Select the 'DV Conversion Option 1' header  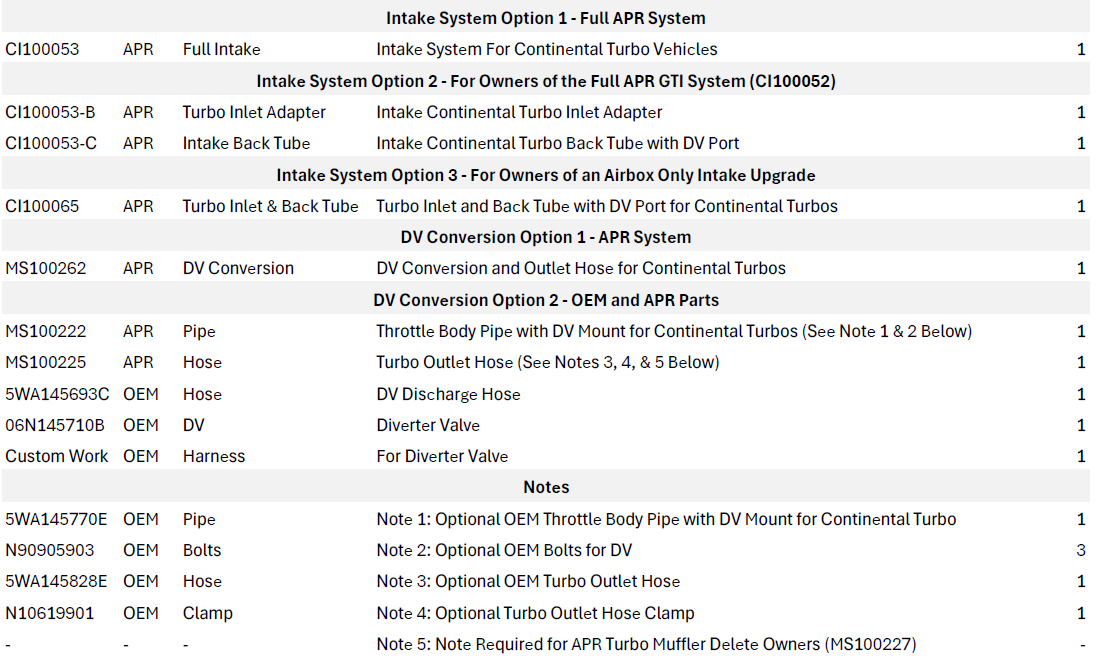[x=545, y=237]
